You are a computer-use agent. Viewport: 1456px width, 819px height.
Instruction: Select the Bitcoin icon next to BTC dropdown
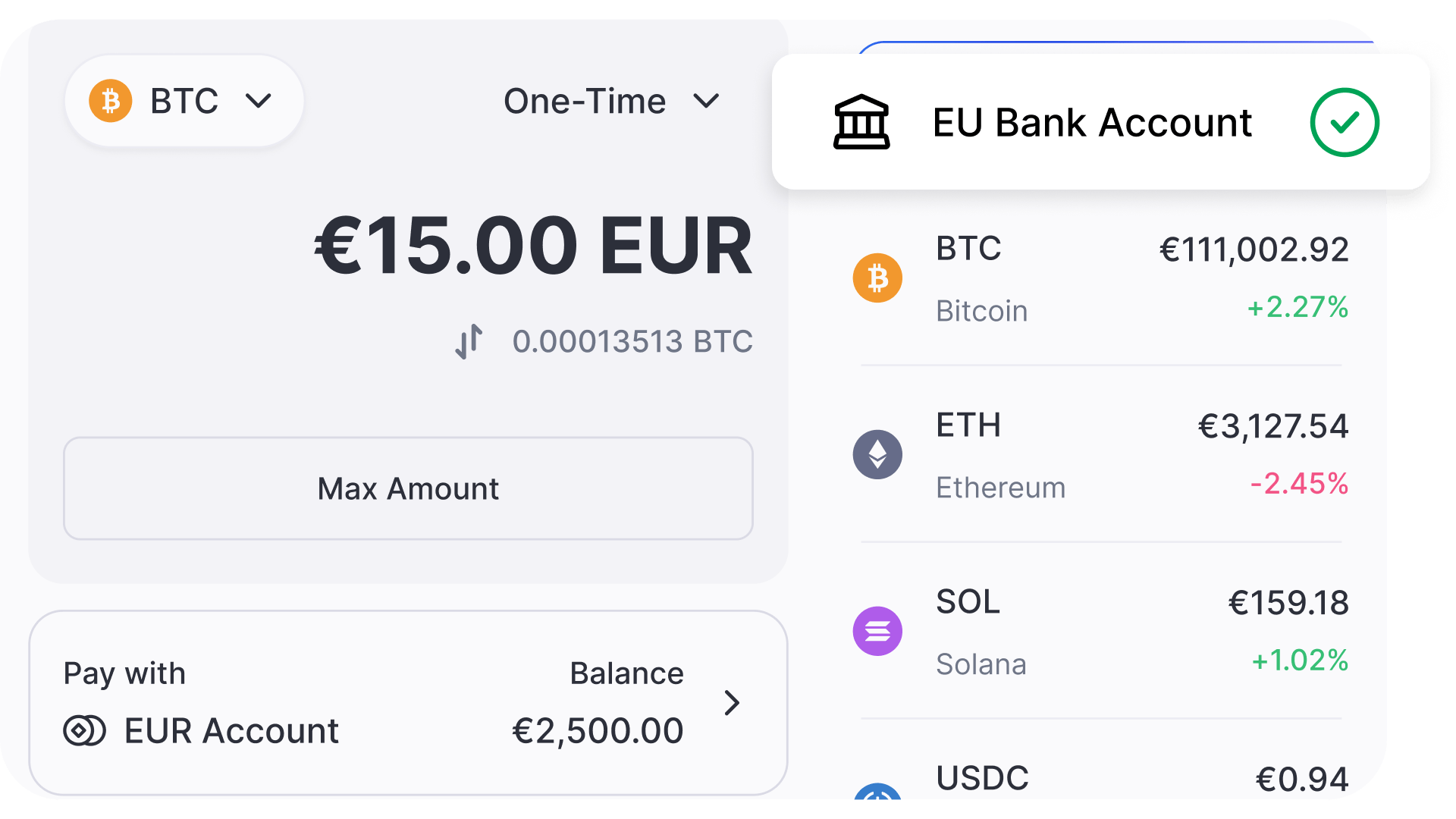tap(112, 100)
